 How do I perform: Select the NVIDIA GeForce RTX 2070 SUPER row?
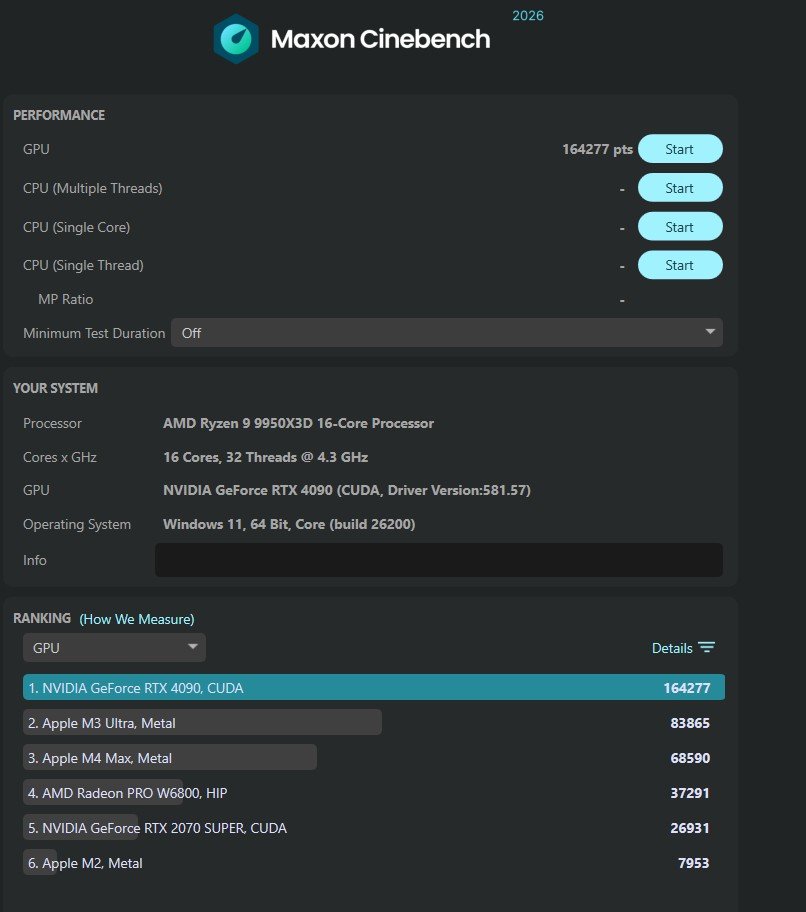[x=374, y=827]
